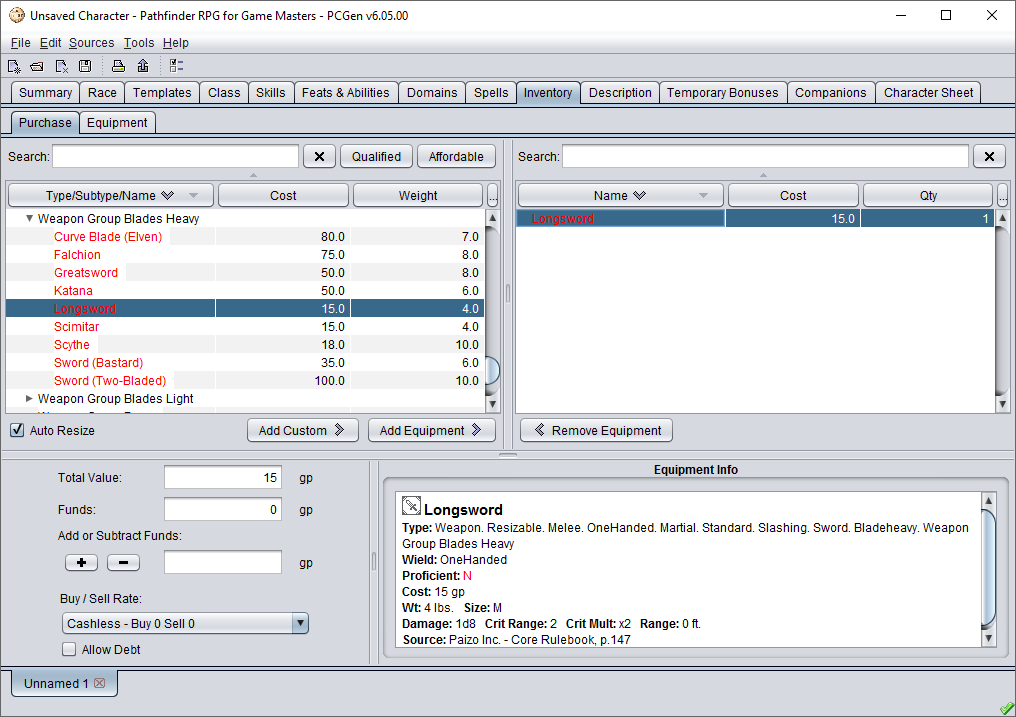Switch to the Class tab

(224, 93)
